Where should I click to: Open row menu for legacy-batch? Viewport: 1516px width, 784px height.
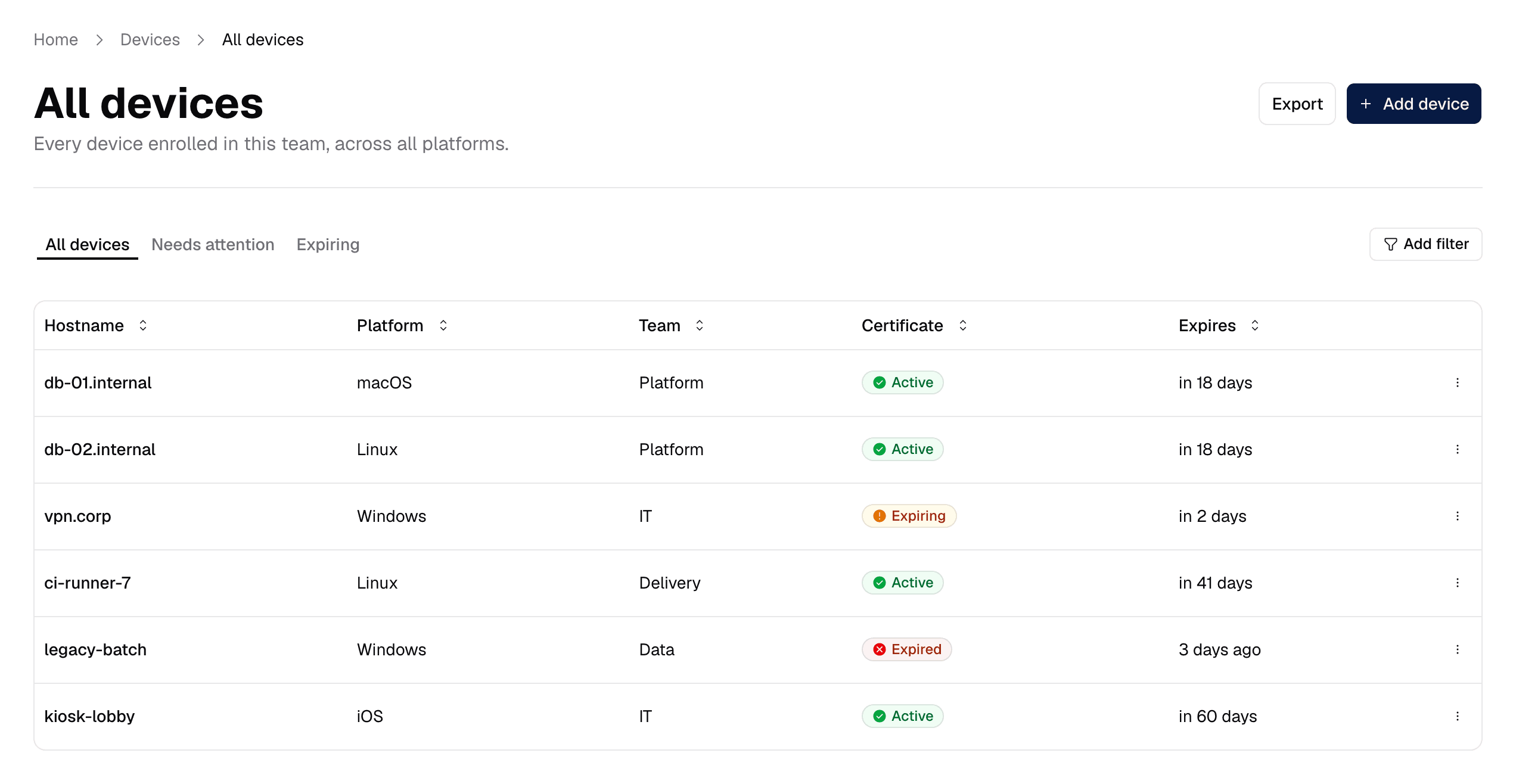click(1457, 649)
